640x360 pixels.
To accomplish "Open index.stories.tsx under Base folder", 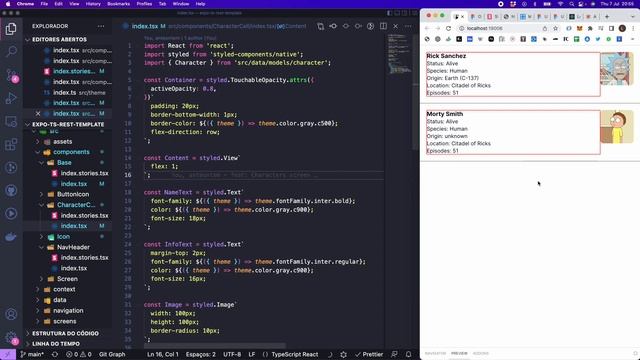I will click(x=84, y=173).
